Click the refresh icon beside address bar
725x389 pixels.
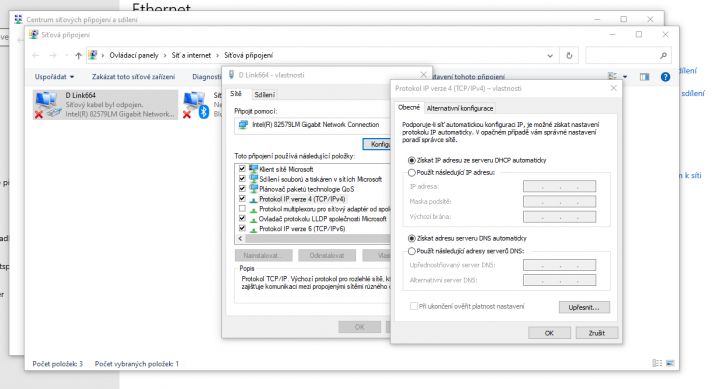569,56
